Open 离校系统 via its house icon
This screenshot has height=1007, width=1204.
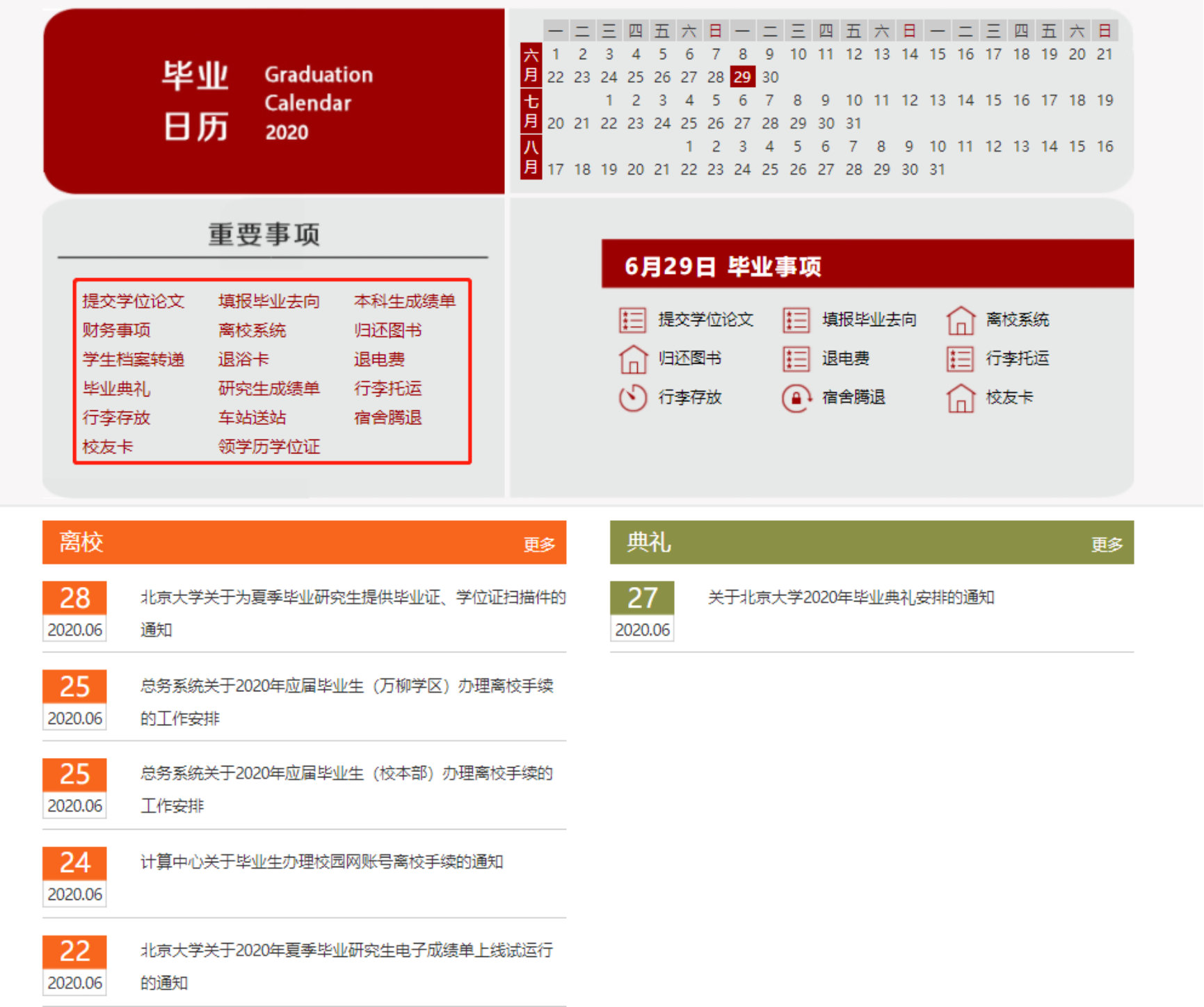pos(961,319)
